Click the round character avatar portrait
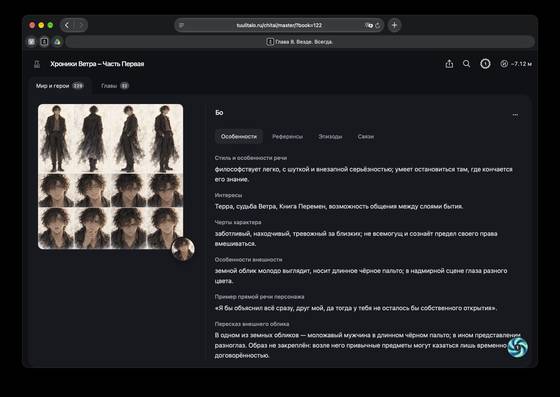This screenshot has width=560, height=397. point(183,249)
